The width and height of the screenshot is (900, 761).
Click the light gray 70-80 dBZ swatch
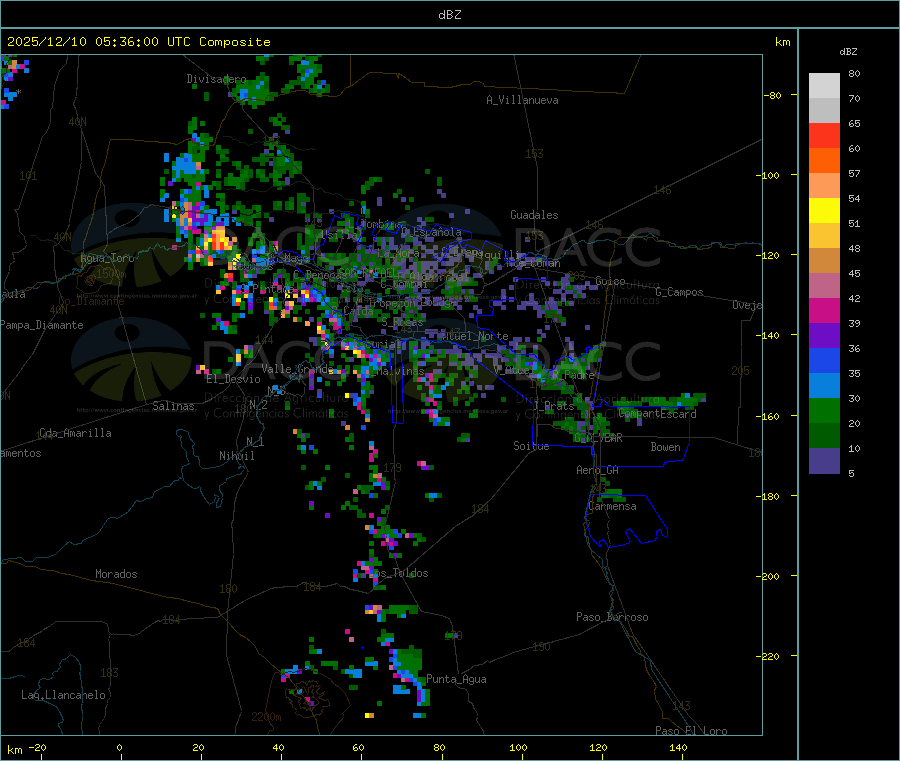click(x=824, y=86)
